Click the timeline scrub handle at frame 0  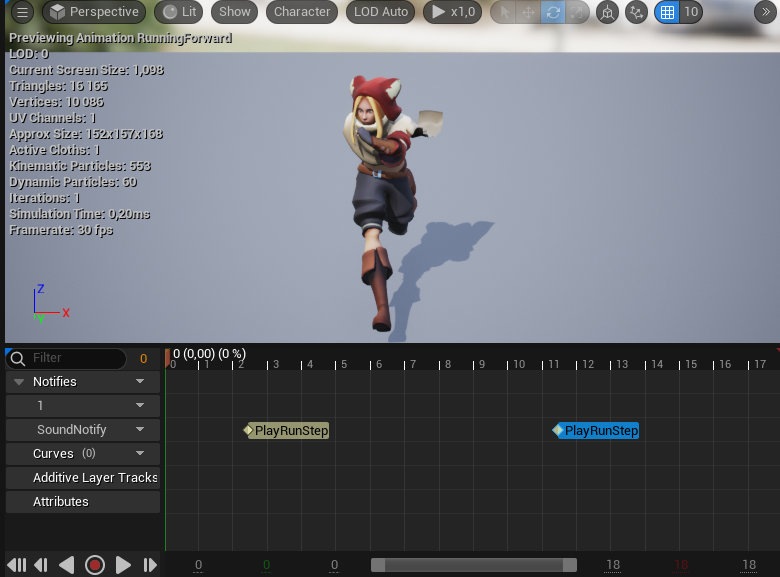click(x=168, y=358)
